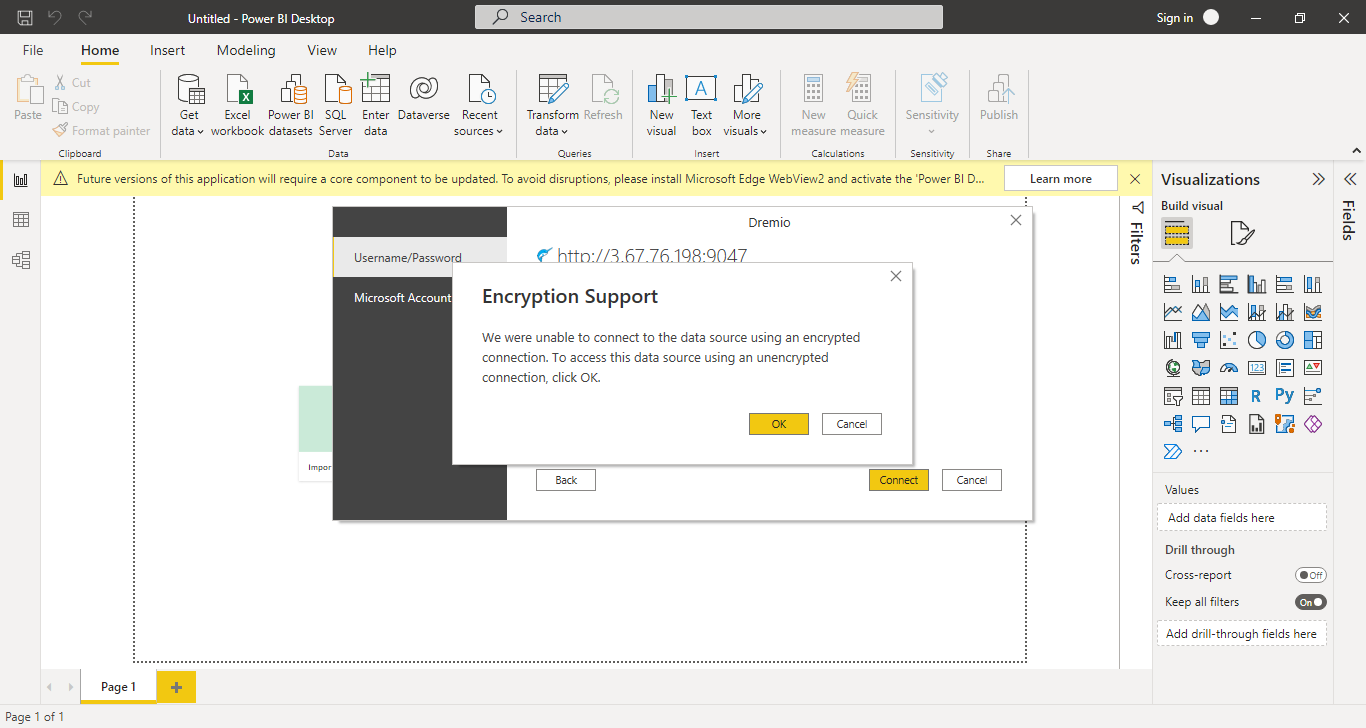Click Back in Dremio dialog
This screenshot has width=1366, height=728.
click(x=566, y=480)
